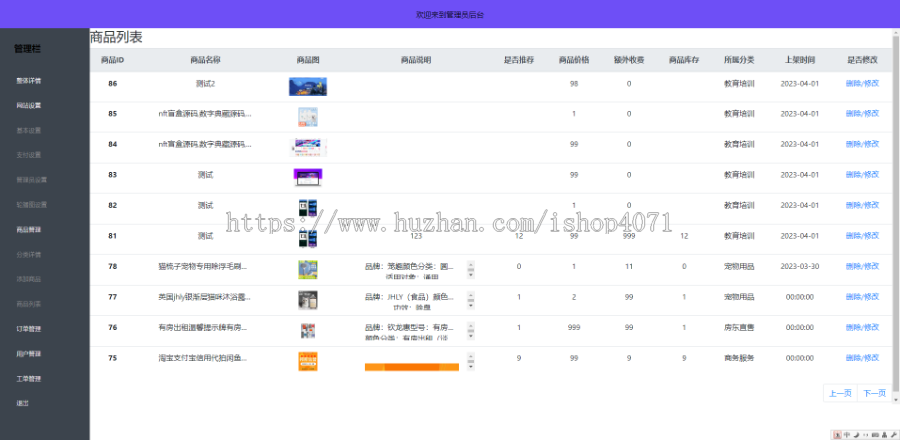Click the product image in row 76
The image size is (900, 440).
pos(308,330)
